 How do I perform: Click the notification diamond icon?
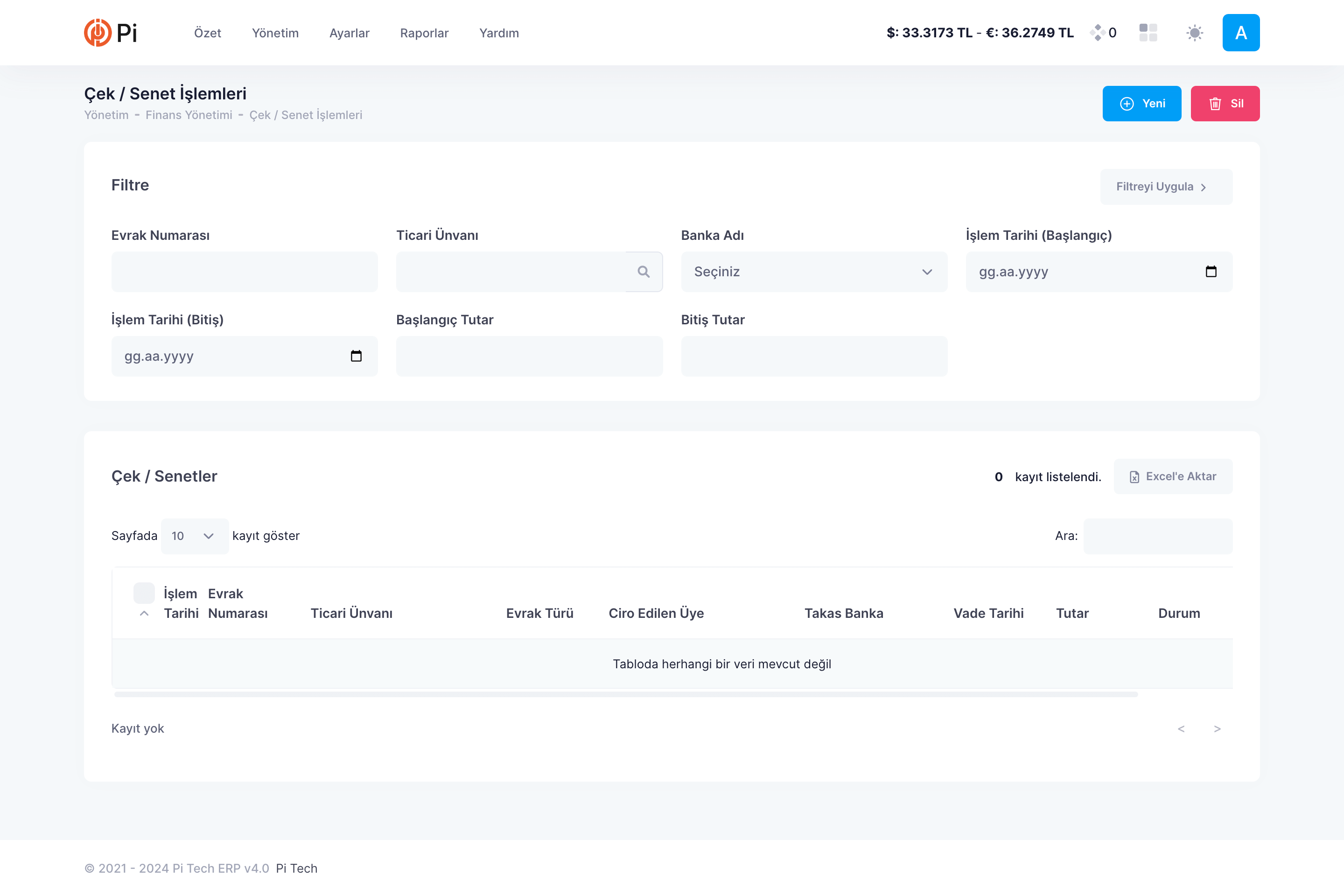tap(1097, 33)
